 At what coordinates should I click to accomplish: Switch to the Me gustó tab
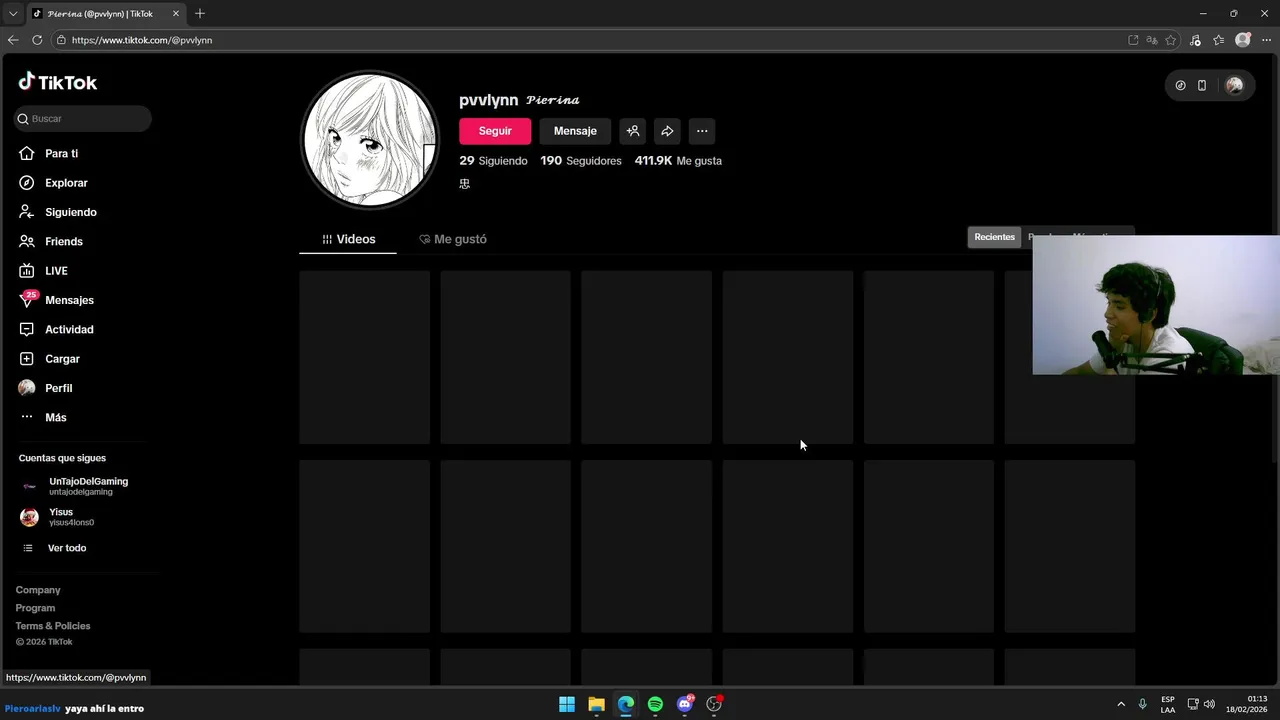tap(453, 239)
